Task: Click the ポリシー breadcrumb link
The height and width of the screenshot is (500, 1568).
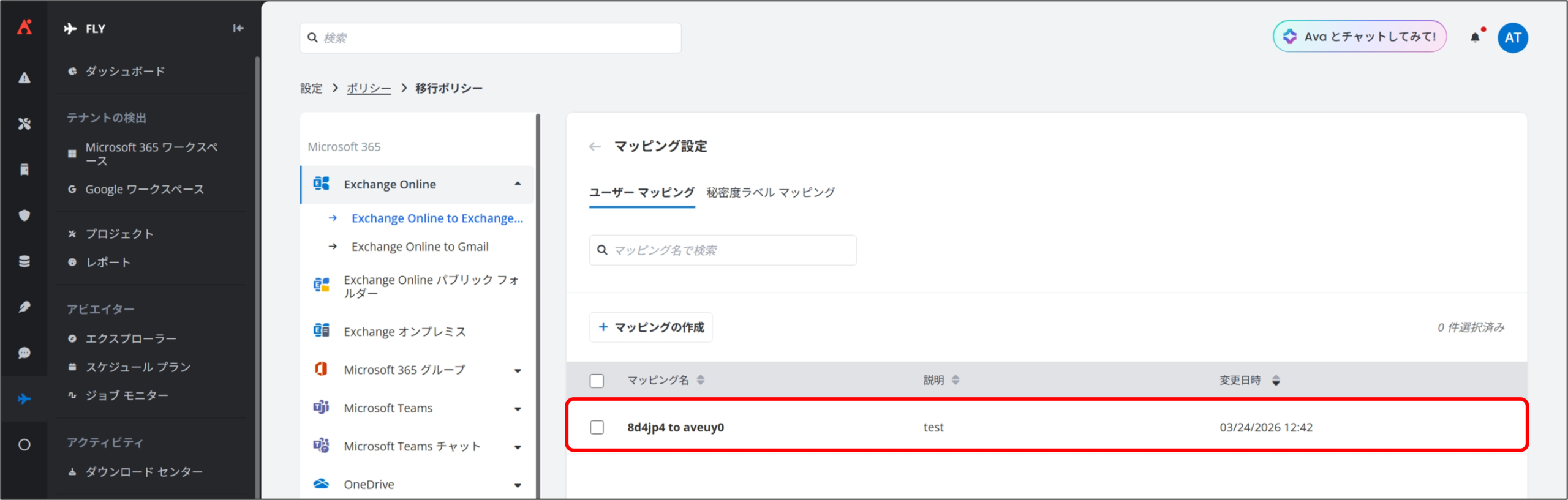Action: click(368, 88)
